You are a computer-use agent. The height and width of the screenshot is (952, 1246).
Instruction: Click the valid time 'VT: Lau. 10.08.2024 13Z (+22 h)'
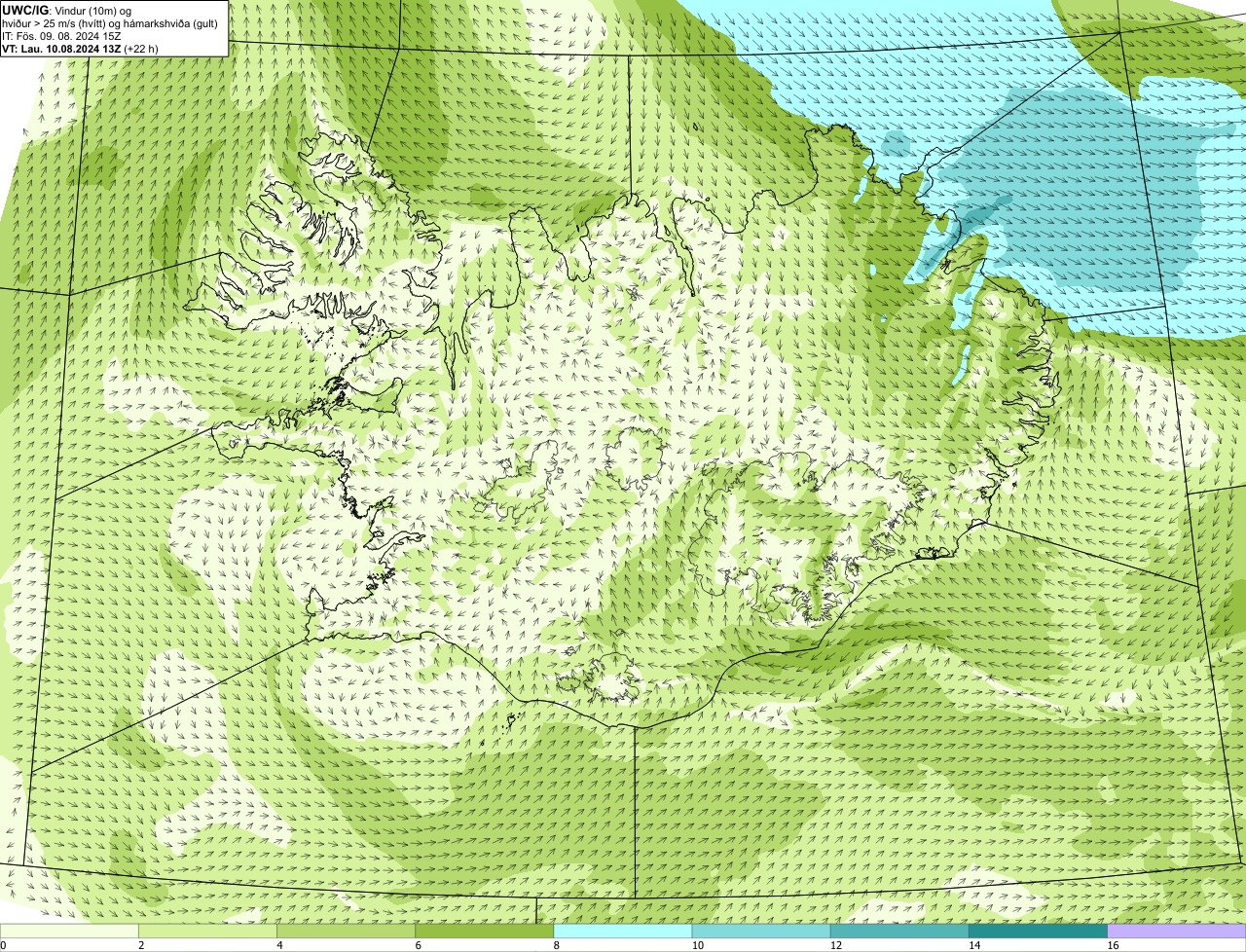click(81, 48)
